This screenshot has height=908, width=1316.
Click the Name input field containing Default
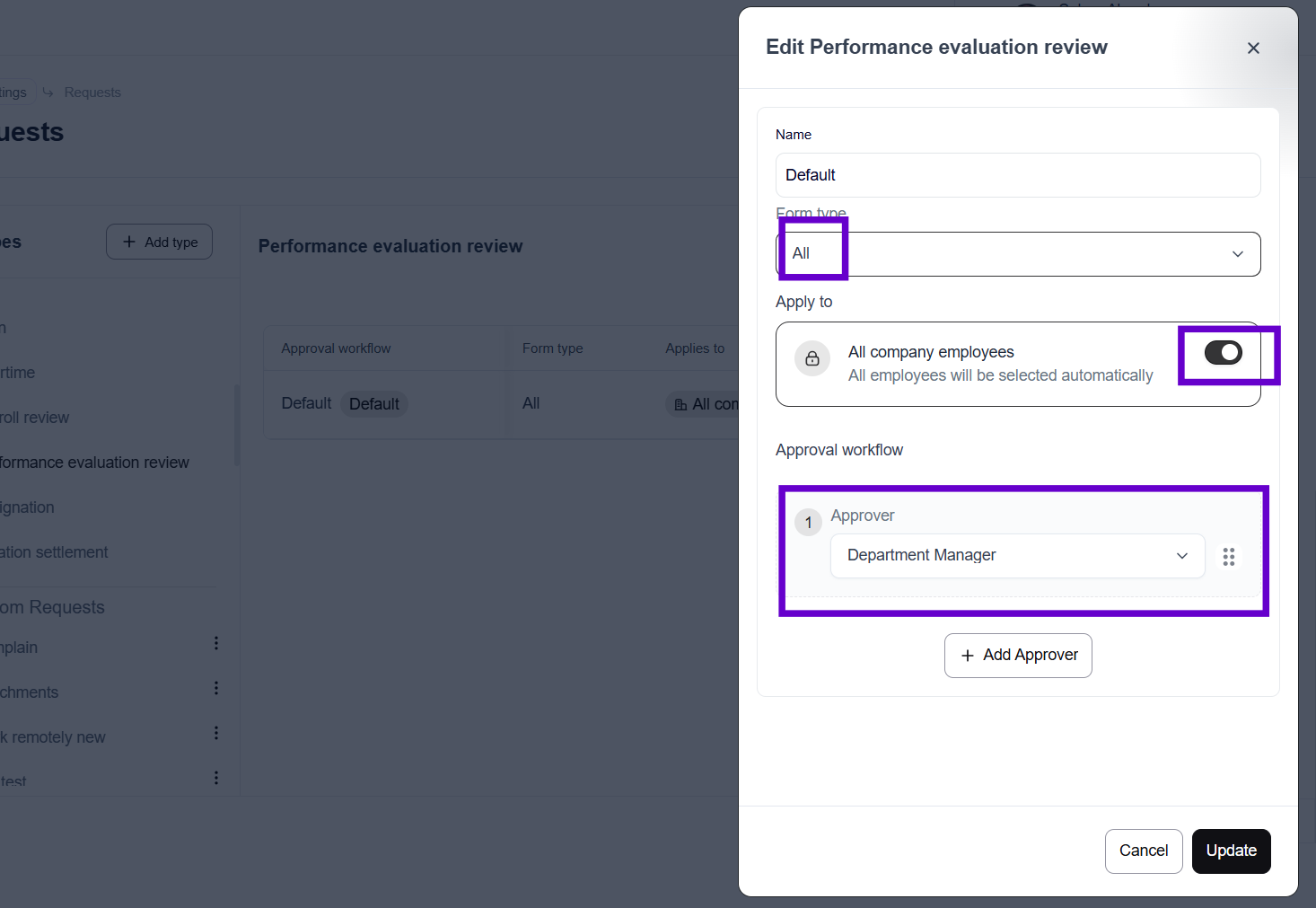click(1017, 175)
